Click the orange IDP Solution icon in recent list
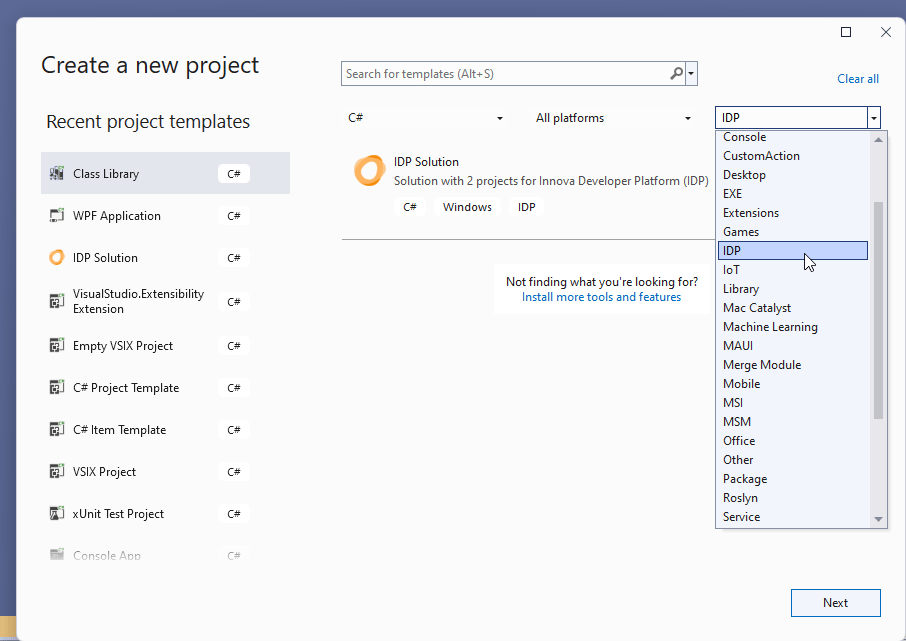The image size is (906, 641). tap(57, 258)
